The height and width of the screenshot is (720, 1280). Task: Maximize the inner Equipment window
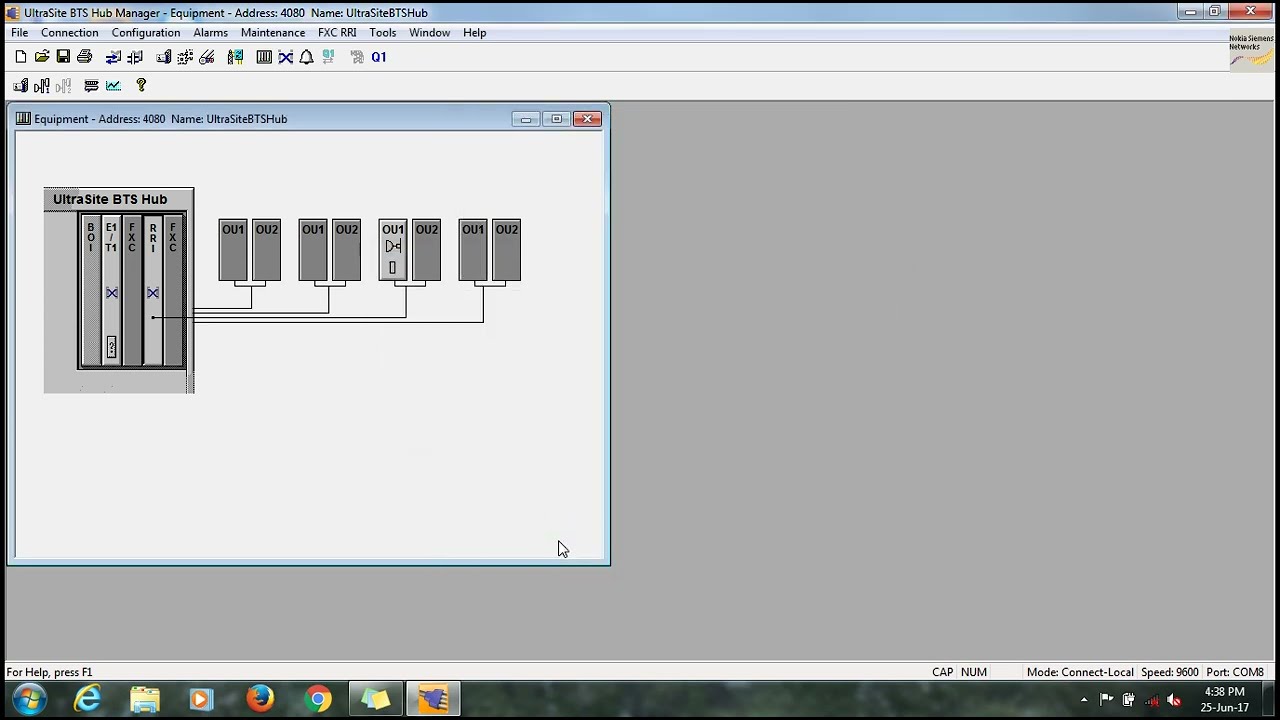click(x=557, y=119)
